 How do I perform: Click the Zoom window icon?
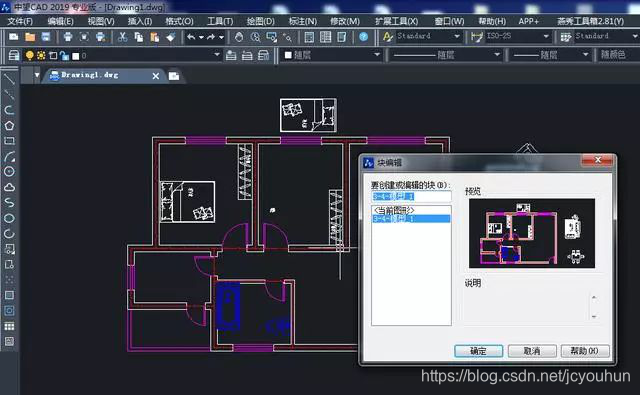point(271,37)
